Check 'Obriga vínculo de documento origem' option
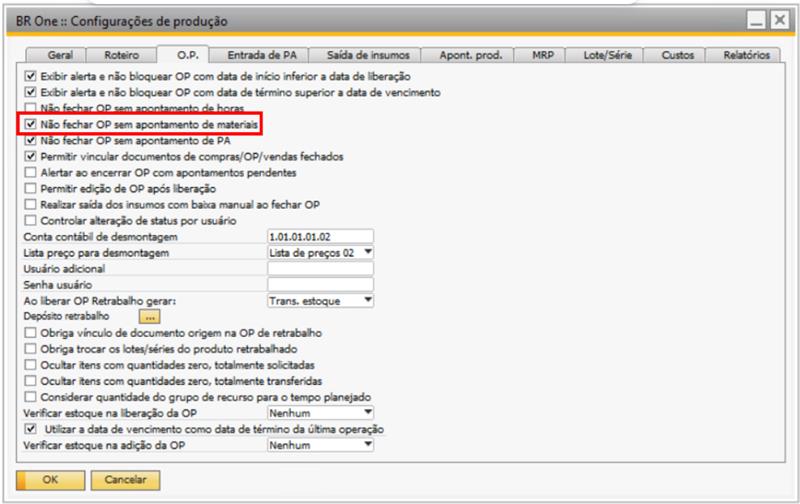Screen dimensions: 800x504 31,332
